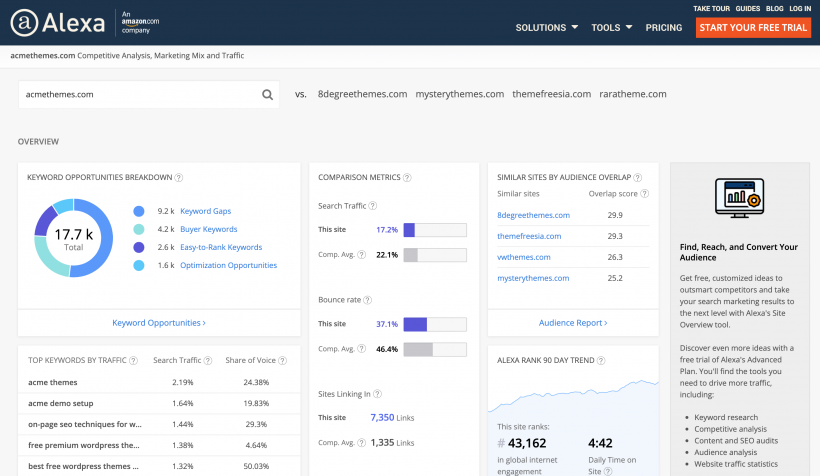Click the 7,350 Links value
The image size is (820, 476).
pos(392,417)
